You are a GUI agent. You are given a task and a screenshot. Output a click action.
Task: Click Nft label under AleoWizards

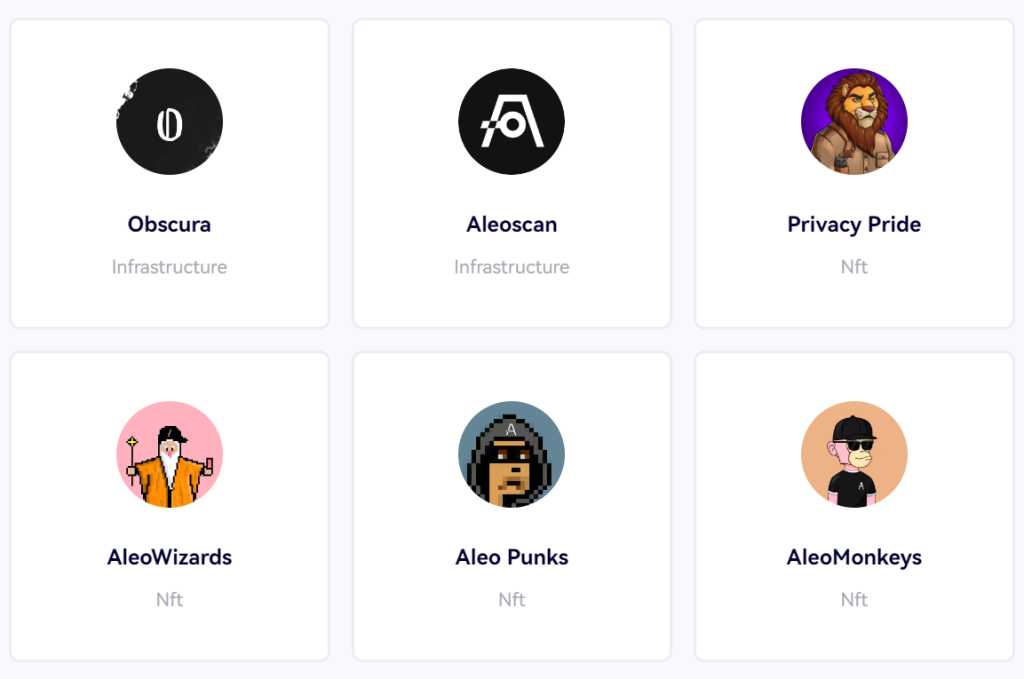(x=169, y=599)
